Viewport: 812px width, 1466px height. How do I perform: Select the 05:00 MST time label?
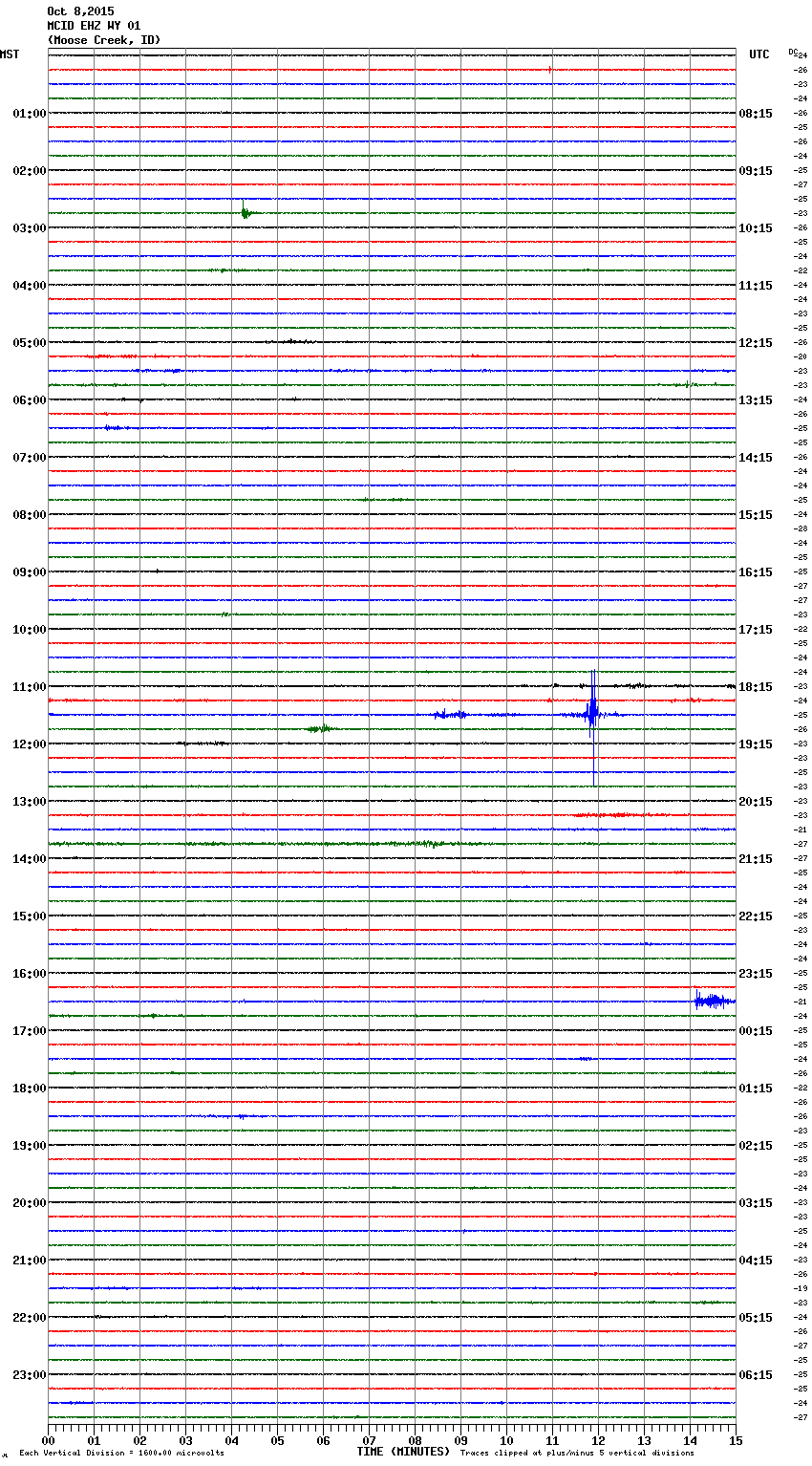point(29,343)
